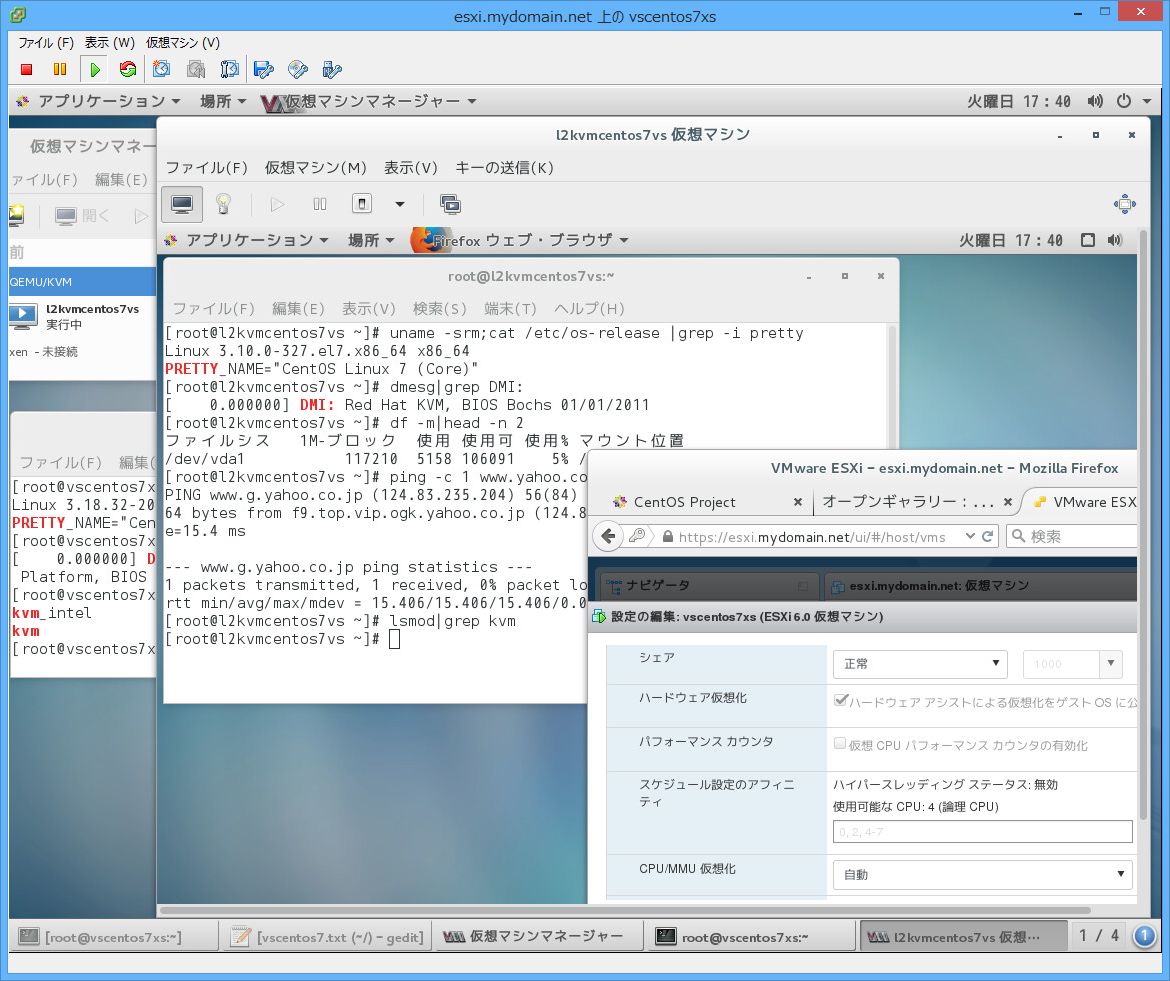
Task: Click the reset VM icon with circular arrows
Action: coord(128,69)
